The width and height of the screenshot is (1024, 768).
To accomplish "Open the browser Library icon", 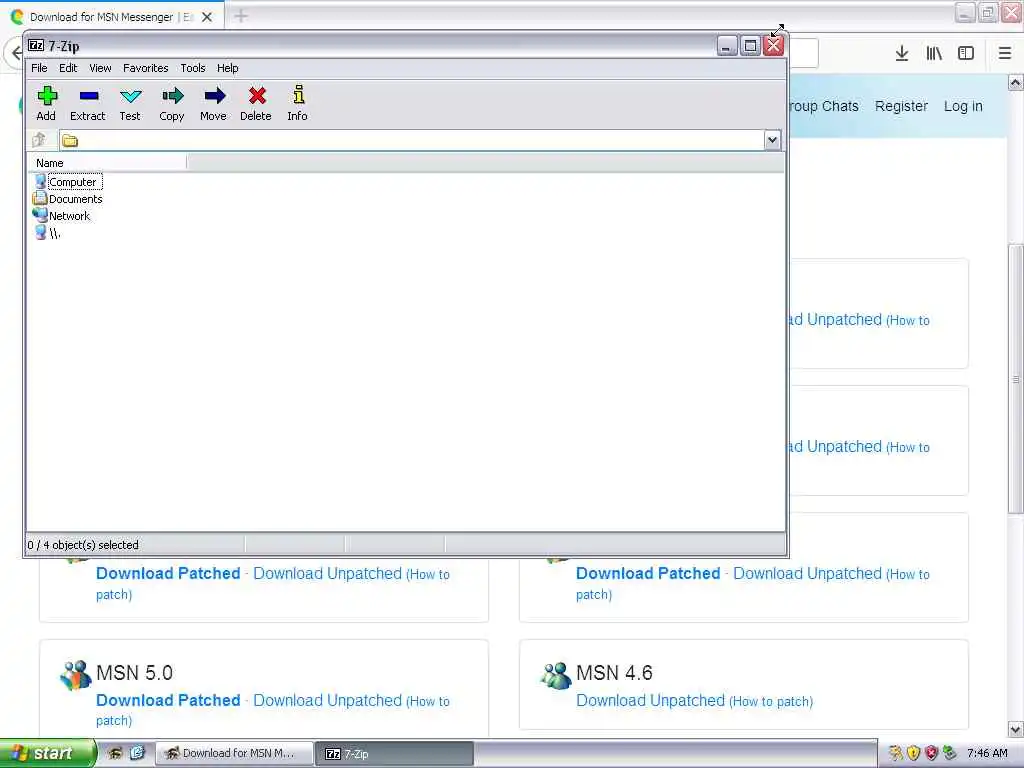I will 934,54.
